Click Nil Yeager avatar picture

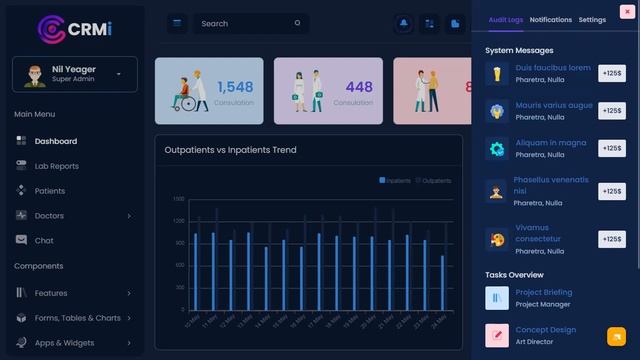click(35, 76)
